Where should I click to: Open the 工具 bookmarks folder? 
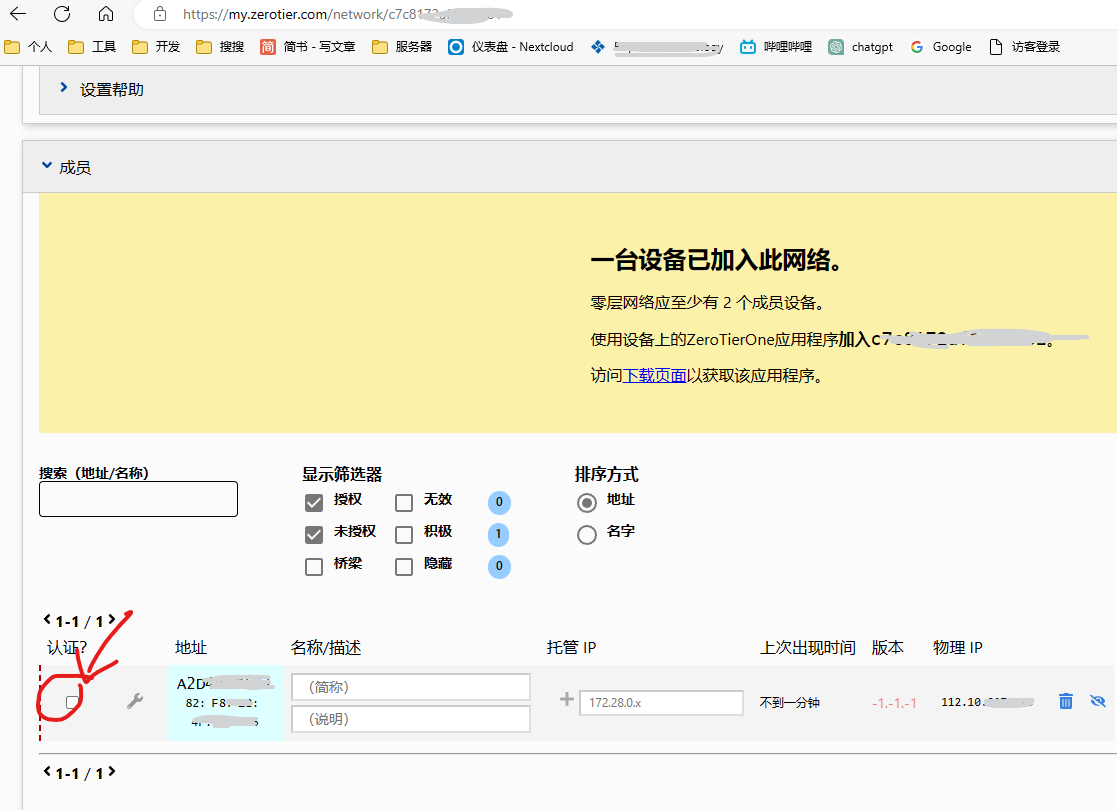click(x=93, y=47)
